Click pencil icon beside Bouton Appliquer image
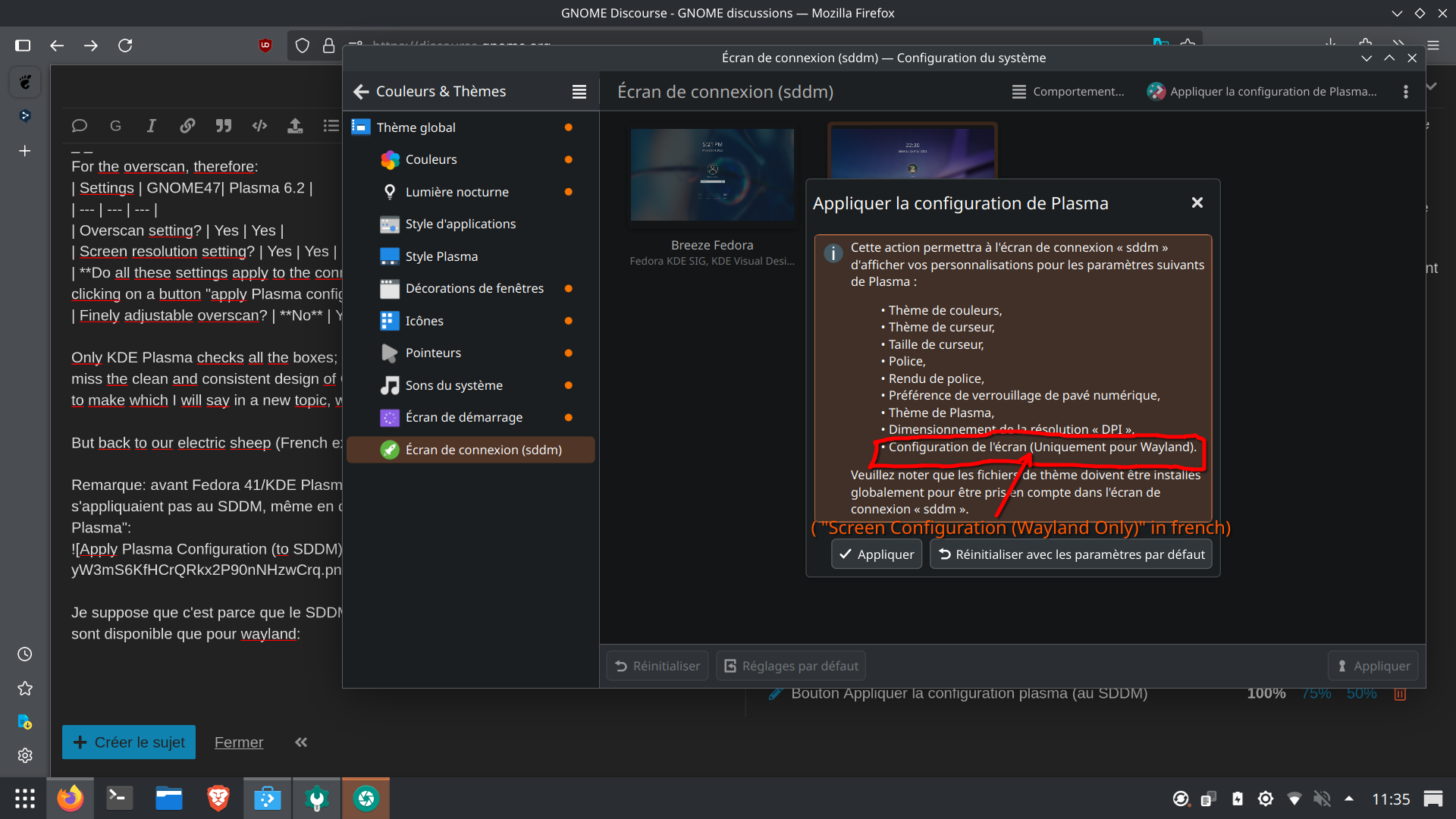This screenshot has width=1456, height=819. pyautogui.click(x=775, y=693)
